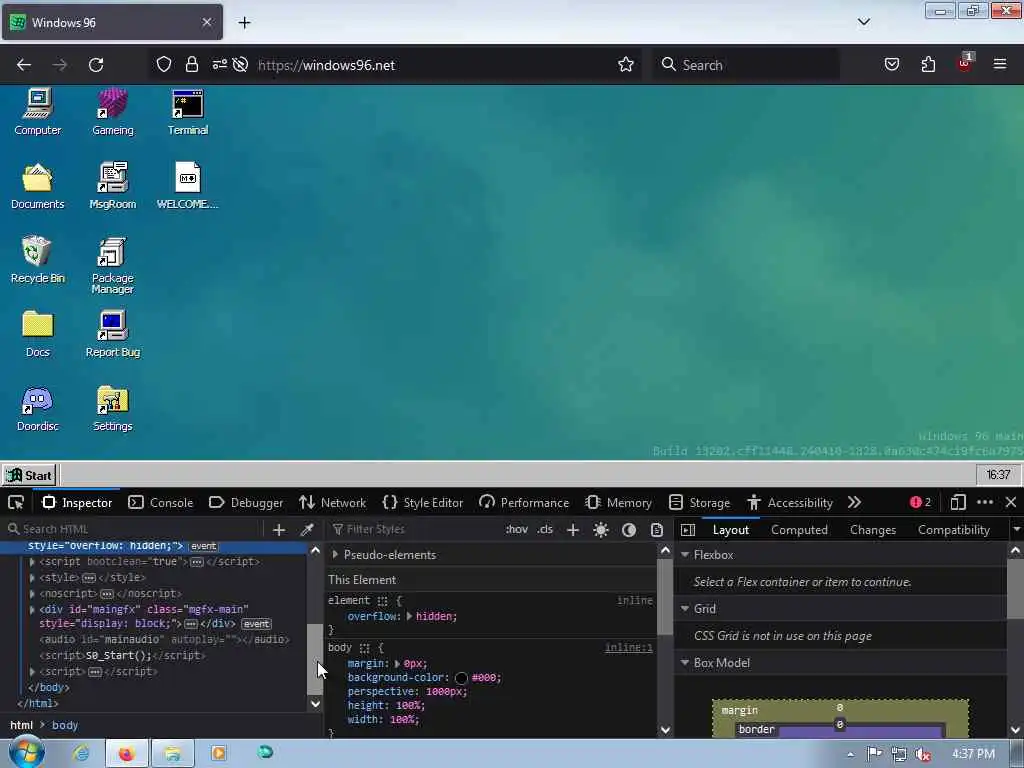Open the Network tab
Viewport: 1024px width, 768px height.
click(x=332, y=502)
